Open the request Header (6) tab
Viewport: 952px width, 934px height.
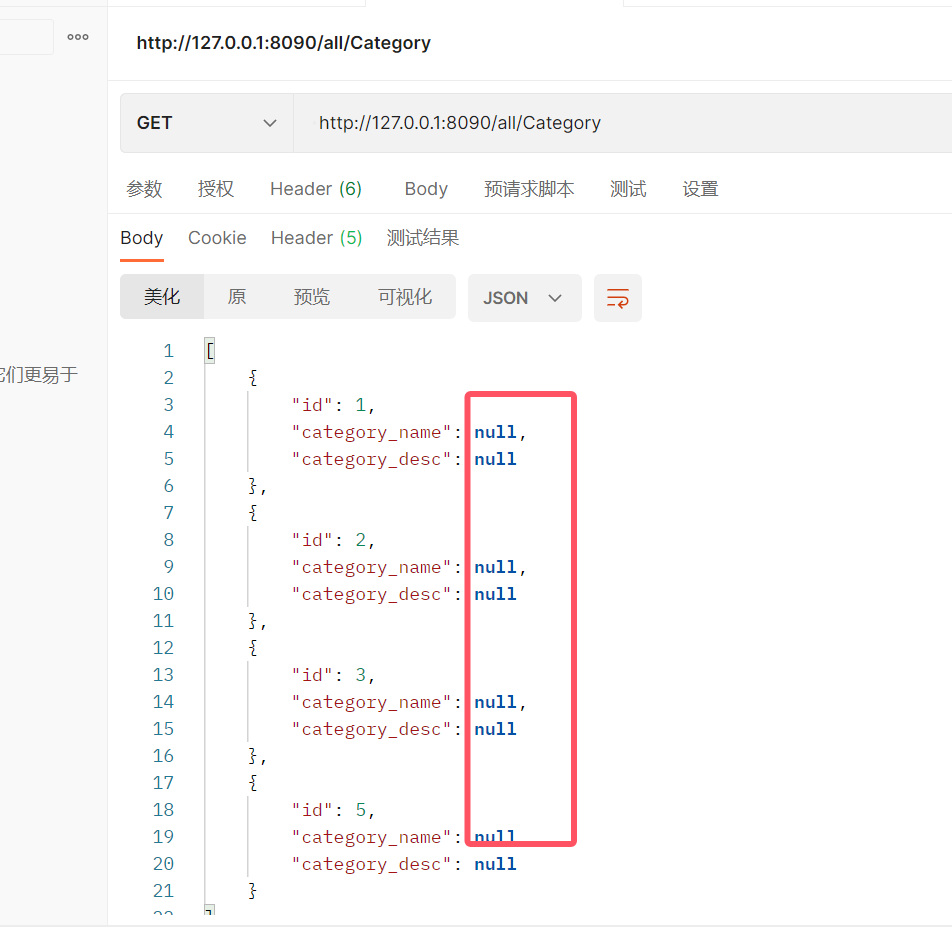pyautogui.click(x=316, y=189)
